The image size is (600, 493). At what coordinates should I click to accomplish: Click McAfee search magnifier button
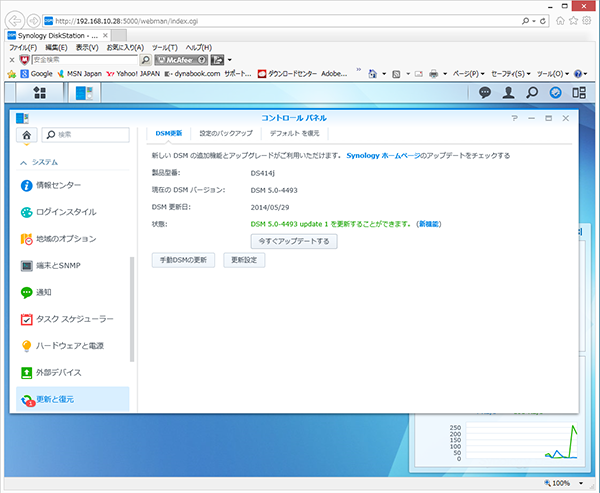tap(145, 60)
